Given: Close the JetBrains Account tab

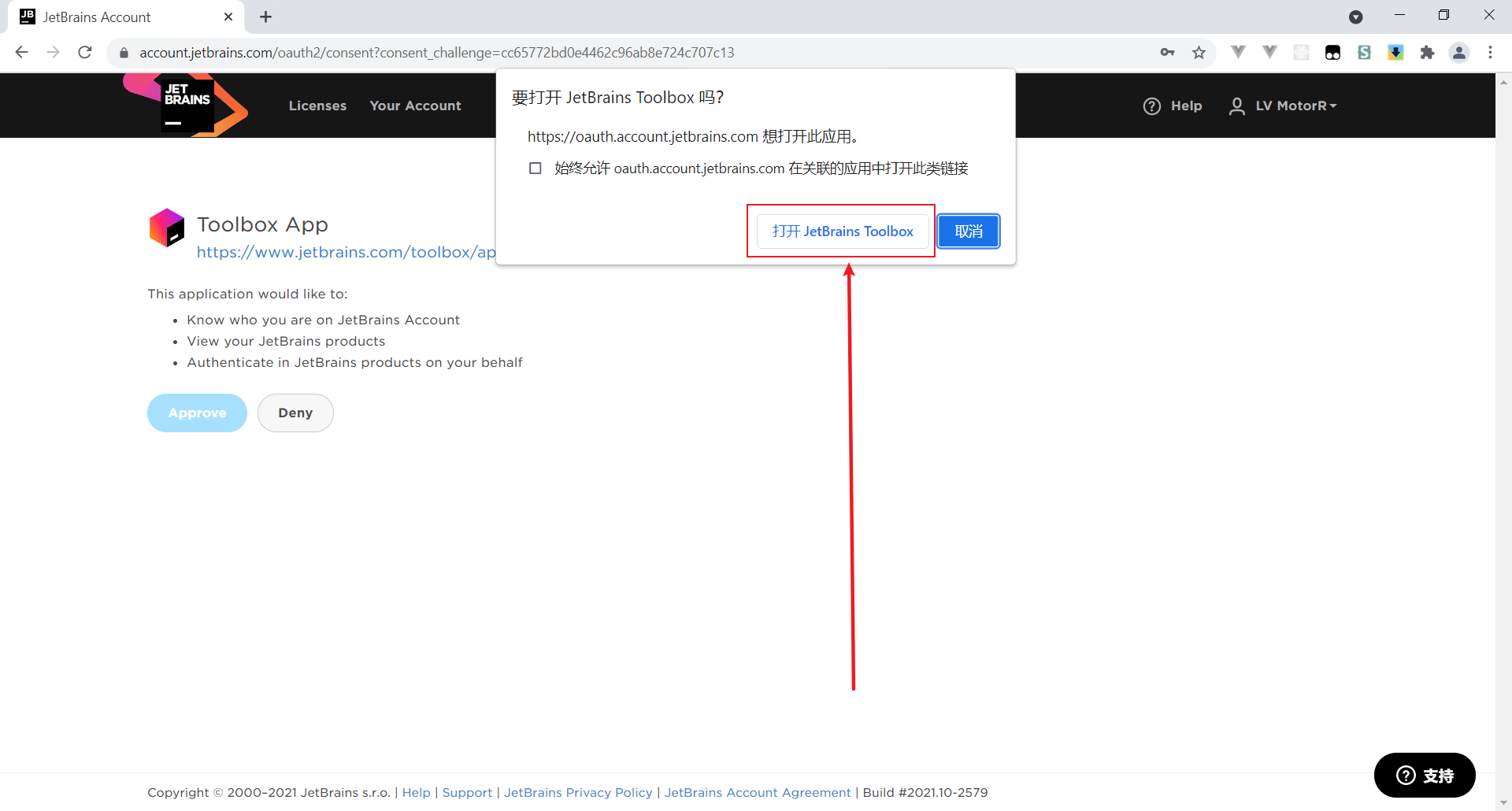Looking at the screenshot, I should point(228,17).
